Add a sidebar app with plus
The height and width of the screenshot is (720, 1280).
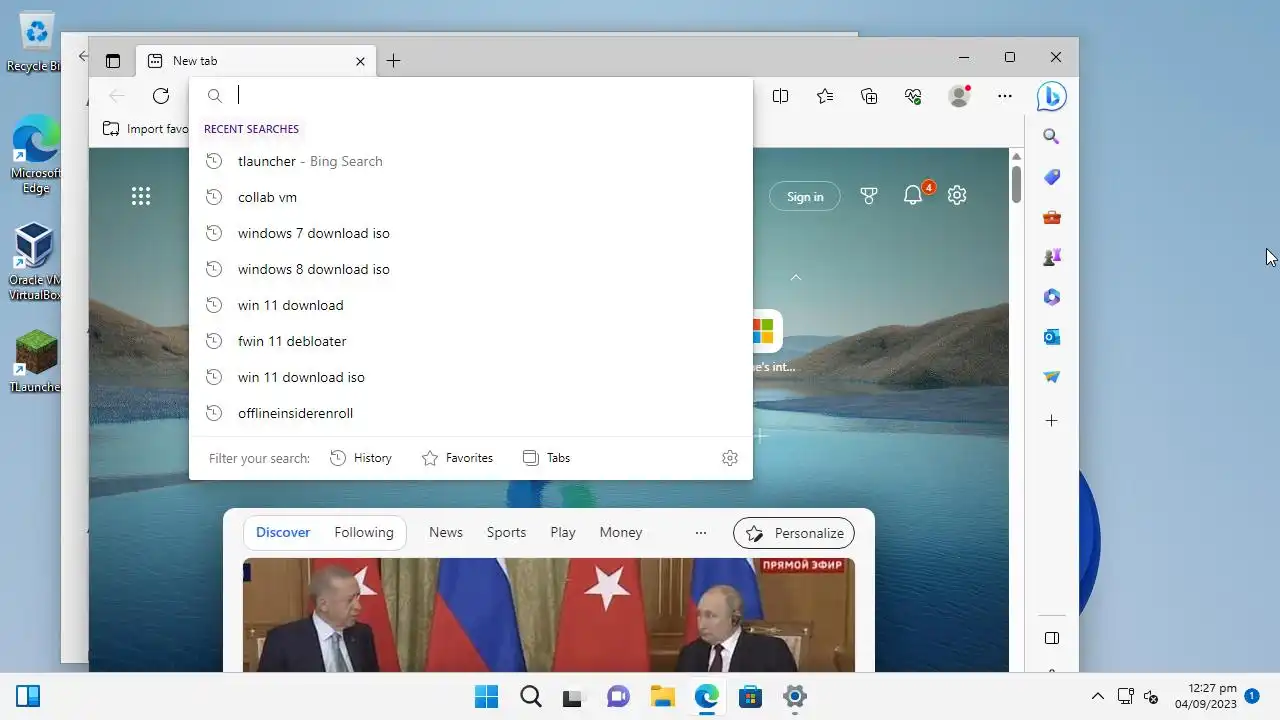pos(1051,421)
